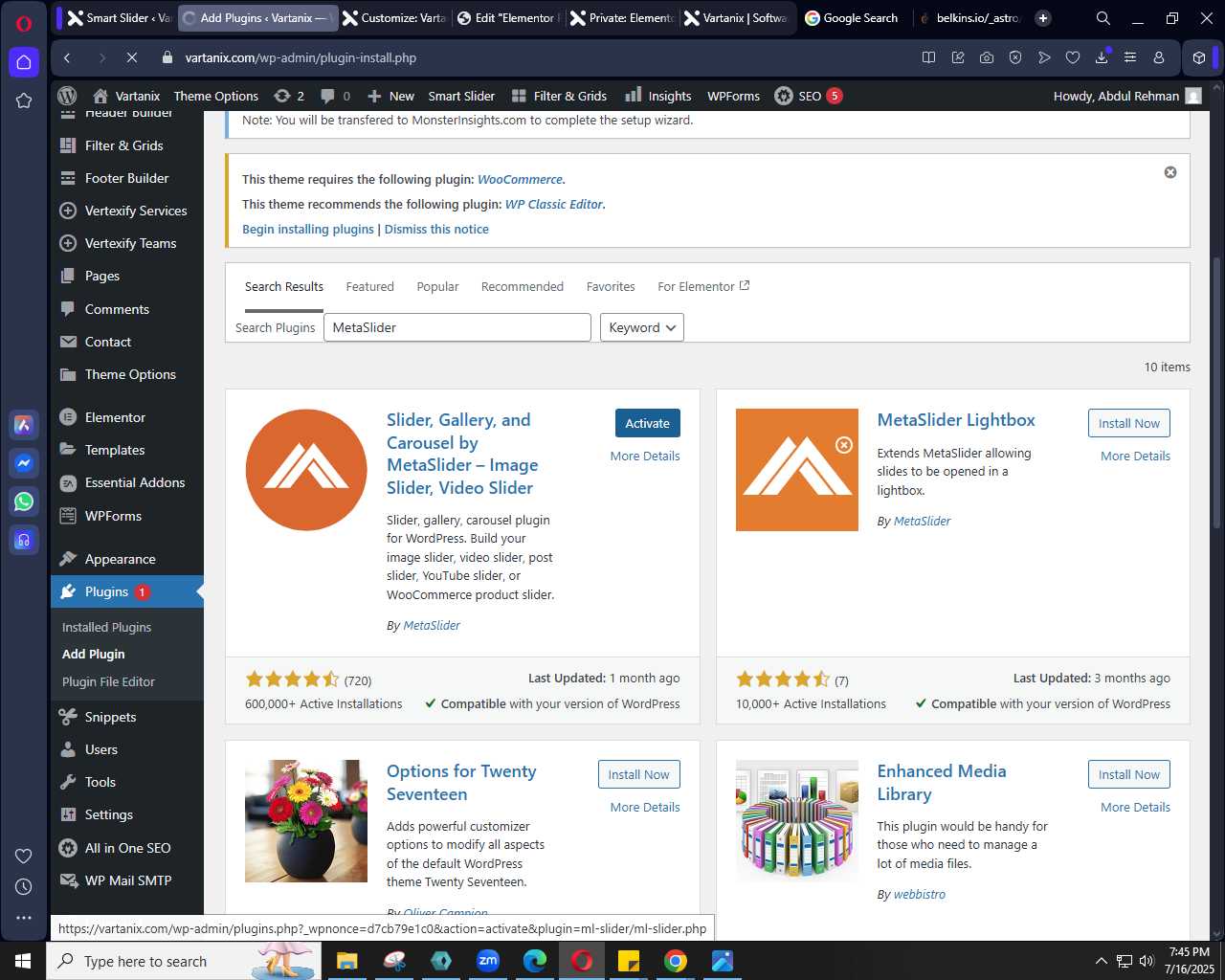The width and height of the screenshot is (1225, 980).
Task: Open the snapshot camera icon in address bar
Action: tap(987, 57)
